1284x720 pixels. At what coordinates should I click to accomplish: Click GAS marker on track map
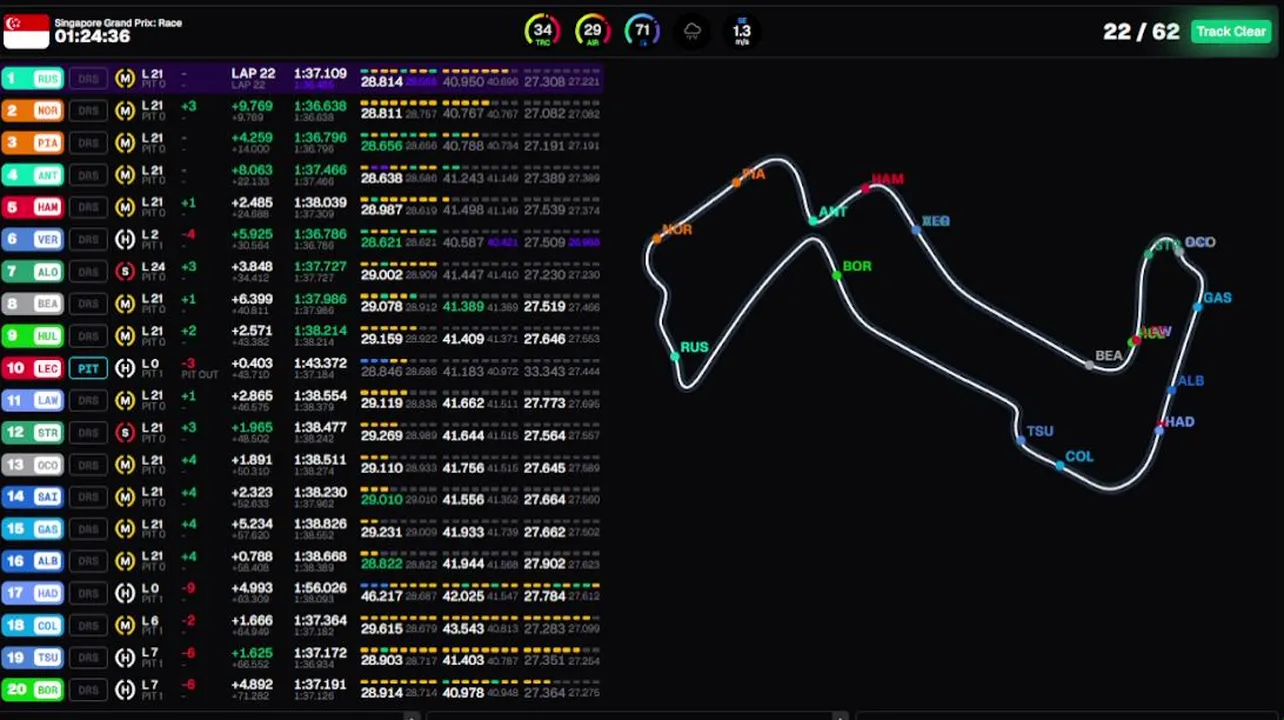(x=1197, y=306)
